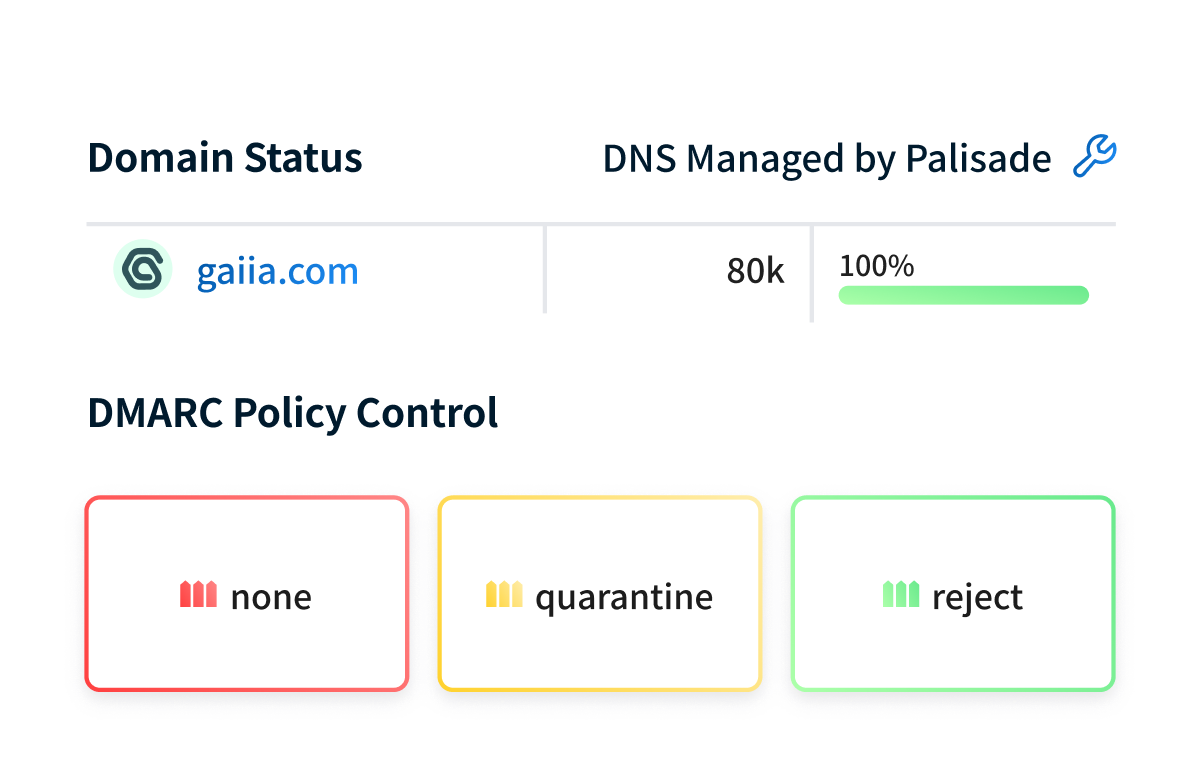Select the 80k email volume value
This screenshot has width=1200, height=778.
[x=755, y=271]
